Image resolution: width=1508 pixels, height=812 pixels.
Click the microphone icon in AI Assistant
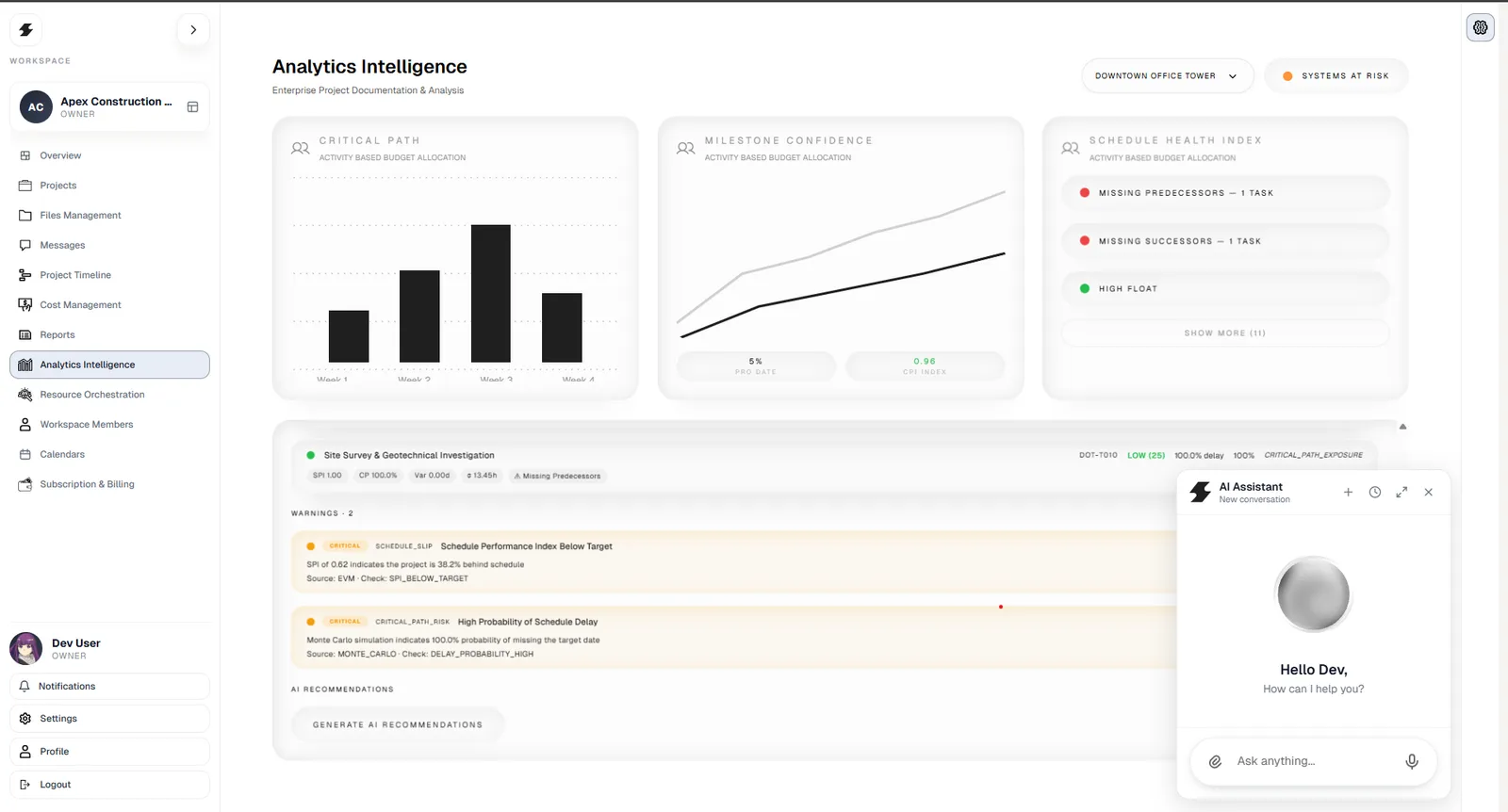pyautogui.click(x=1411, y=761)
